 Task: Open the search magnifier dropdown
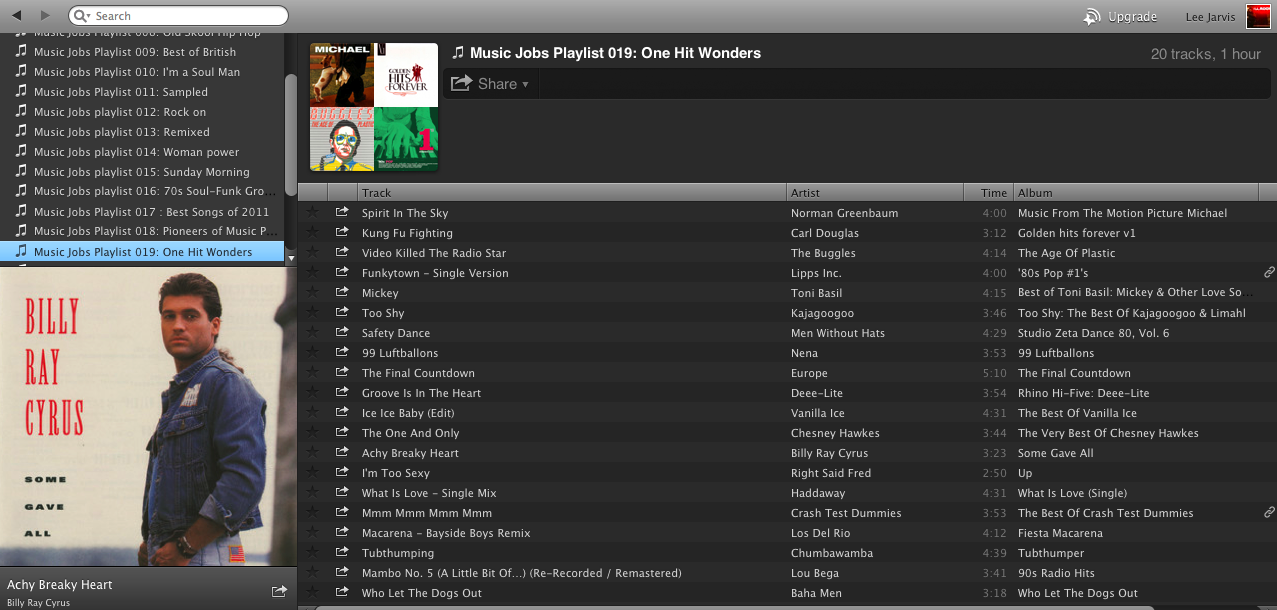point(82,16)
